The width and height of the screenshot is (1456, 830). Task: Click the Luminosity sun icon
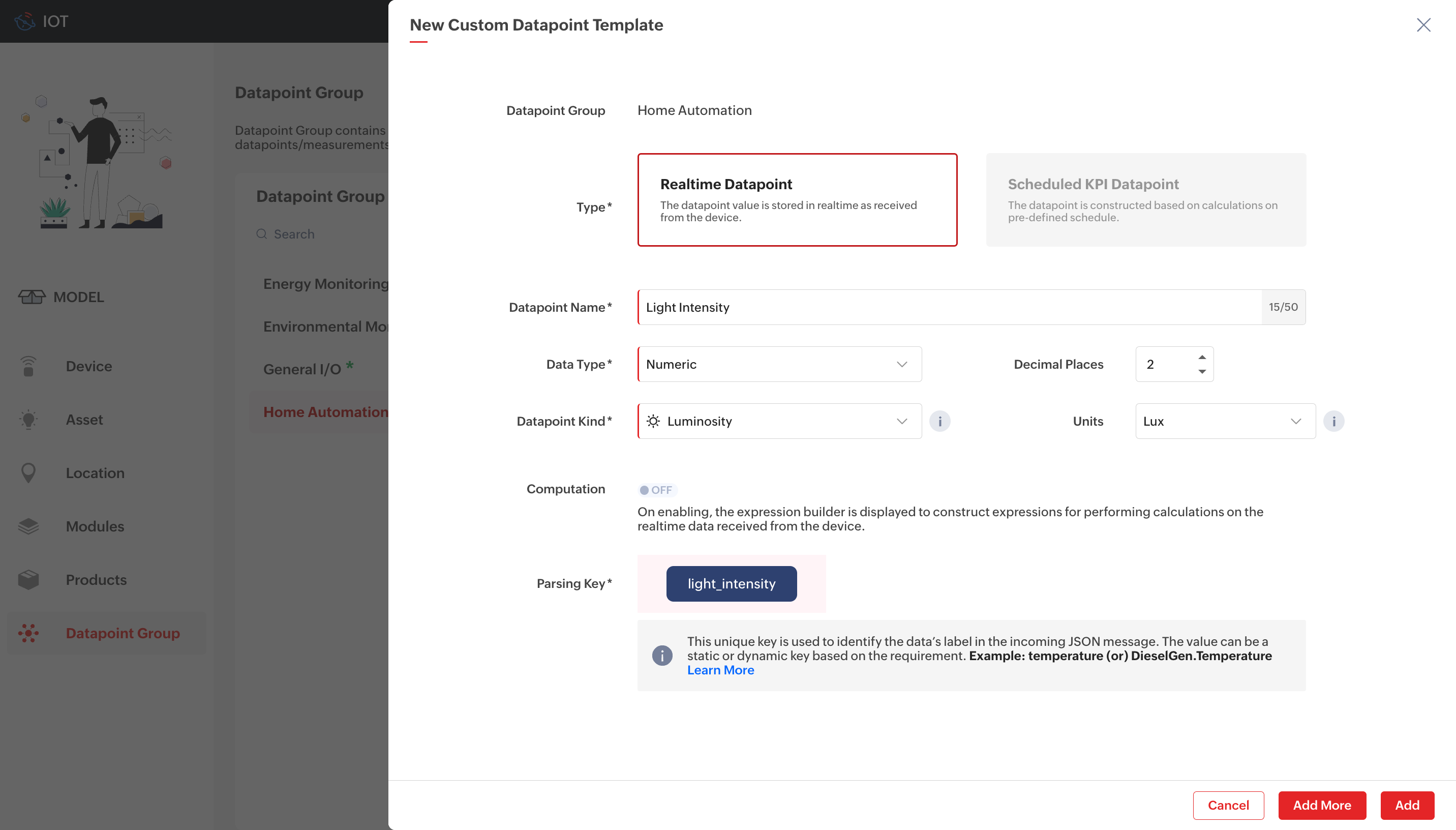pos(653,421)
